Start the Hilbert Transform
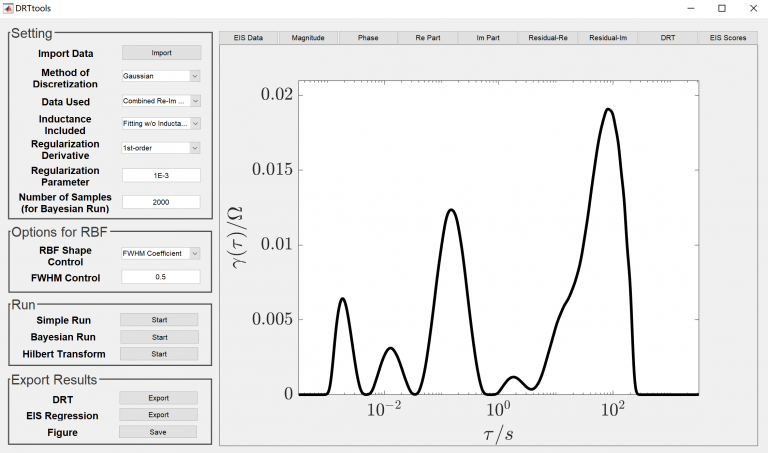 coord(159,354)
